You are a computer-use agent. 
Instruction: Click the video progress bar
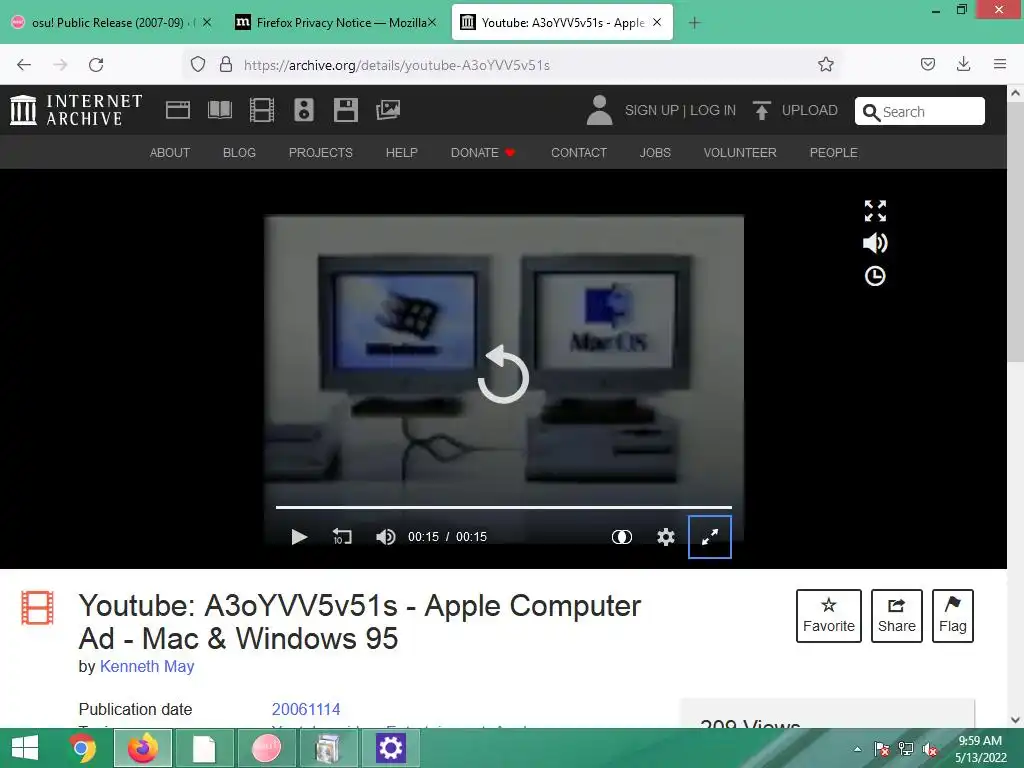[504, 507]
